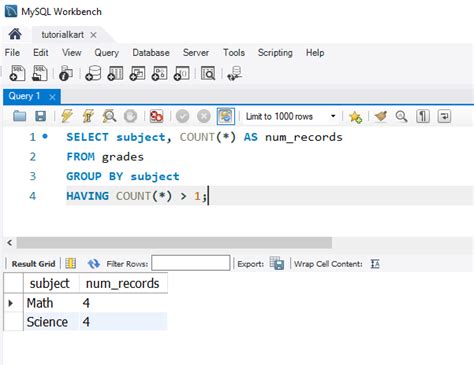Screen dimensions: 474x365
Task: Create new view icon
Action: (137, 73)
